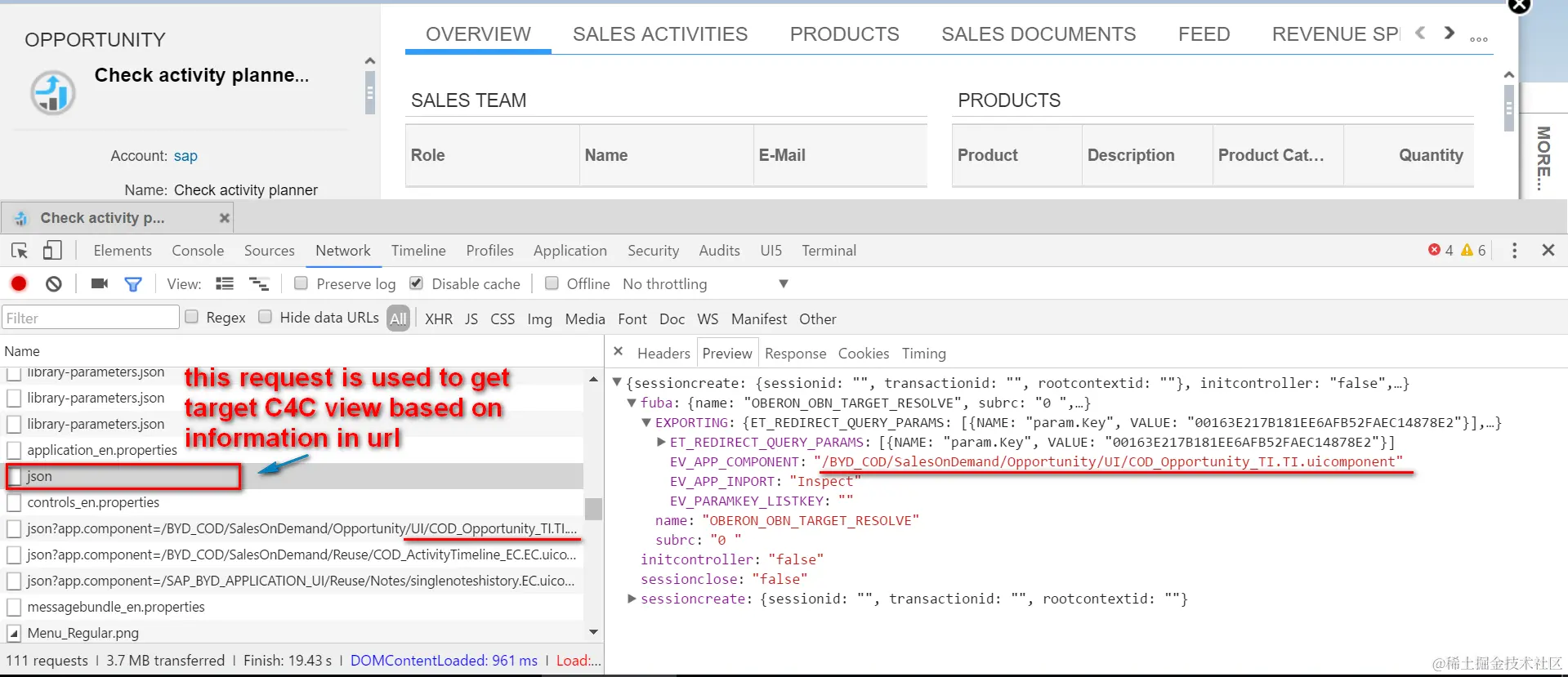Expand the ET_REDIRECT_QUERY_PARAMS node
Image resolution: width=1568 pixels, height=677 pixels.
(661, 441)
